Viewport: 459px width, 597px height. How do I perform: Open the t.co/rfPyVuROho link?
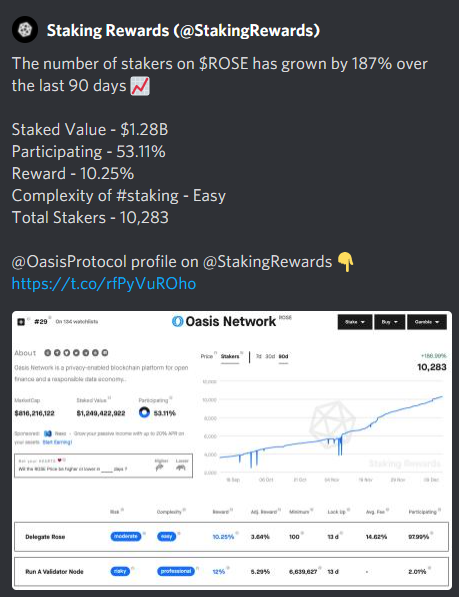(x=104, y=284)
